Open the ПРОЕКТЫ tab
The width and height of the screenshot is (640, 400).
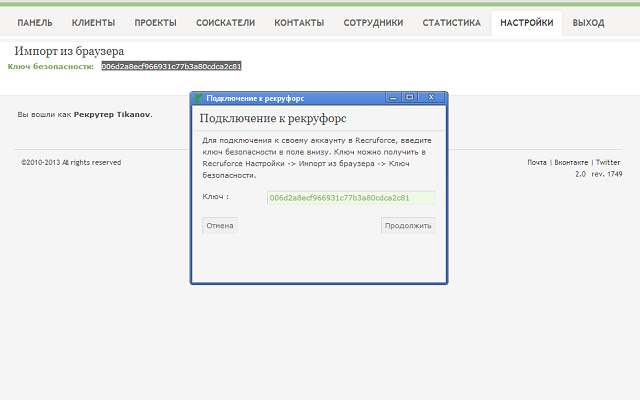[x=156, y=23]
